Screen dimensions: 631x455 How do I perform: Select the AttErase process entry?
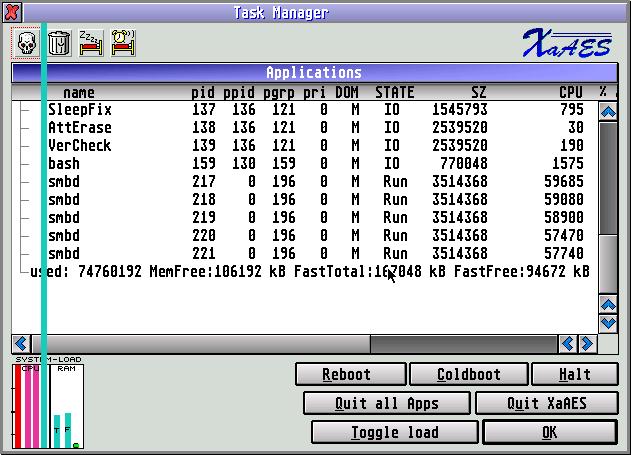[x=80, y=128]
